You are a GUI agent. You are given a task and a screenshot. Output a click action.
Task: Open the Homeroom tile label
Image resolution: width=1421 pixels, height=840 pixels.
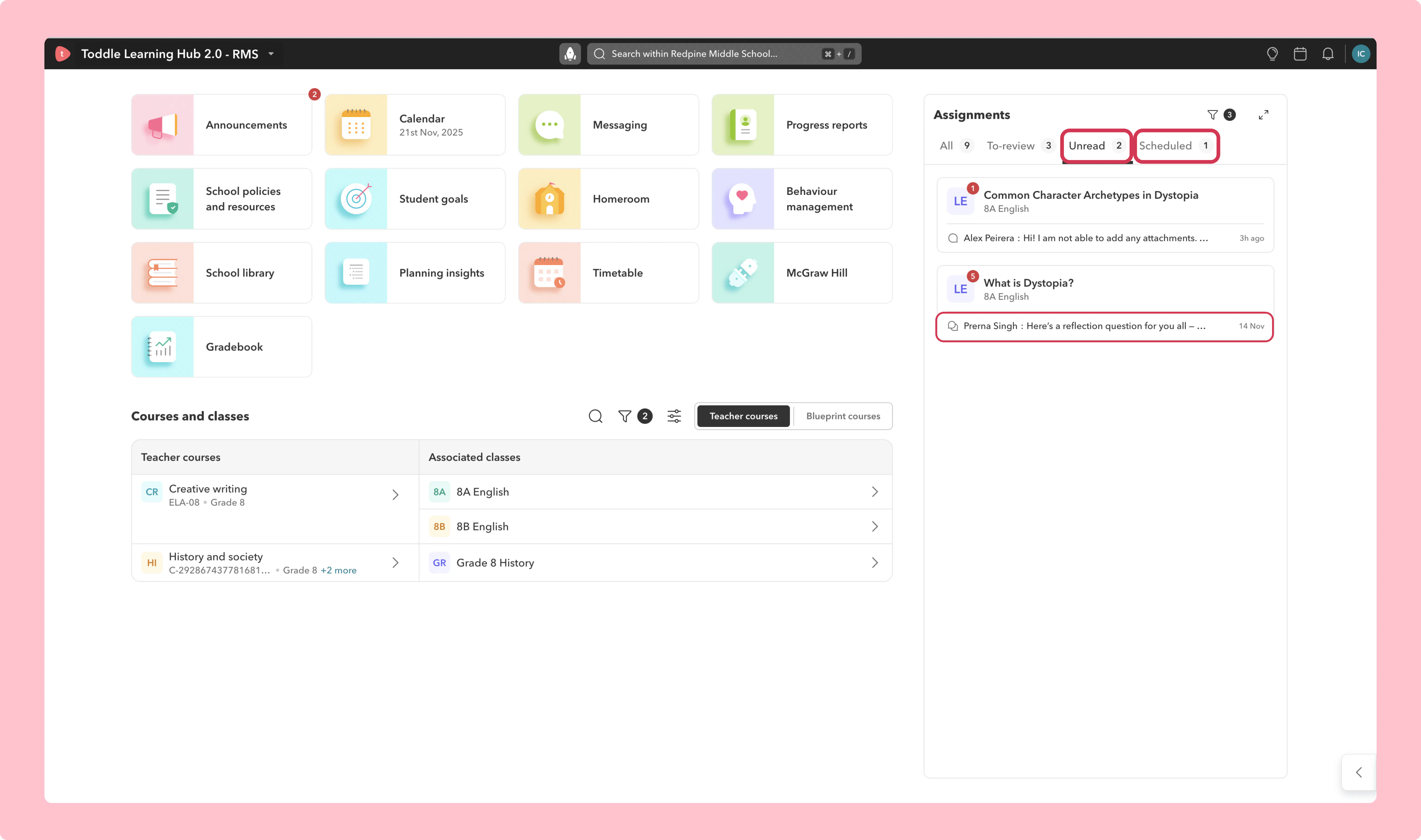click(621, 199)
